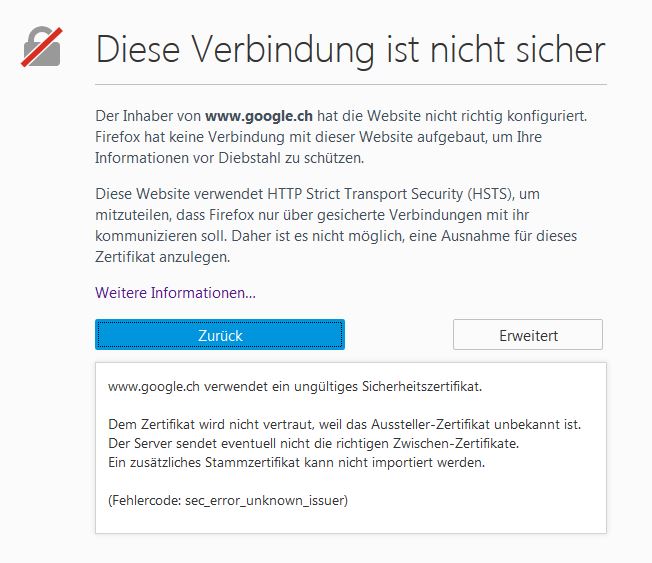Click www.google.ch in the error details box
The width and height of the screenshot is (652, 563).
pyautogui.click(x=151, y=385)
